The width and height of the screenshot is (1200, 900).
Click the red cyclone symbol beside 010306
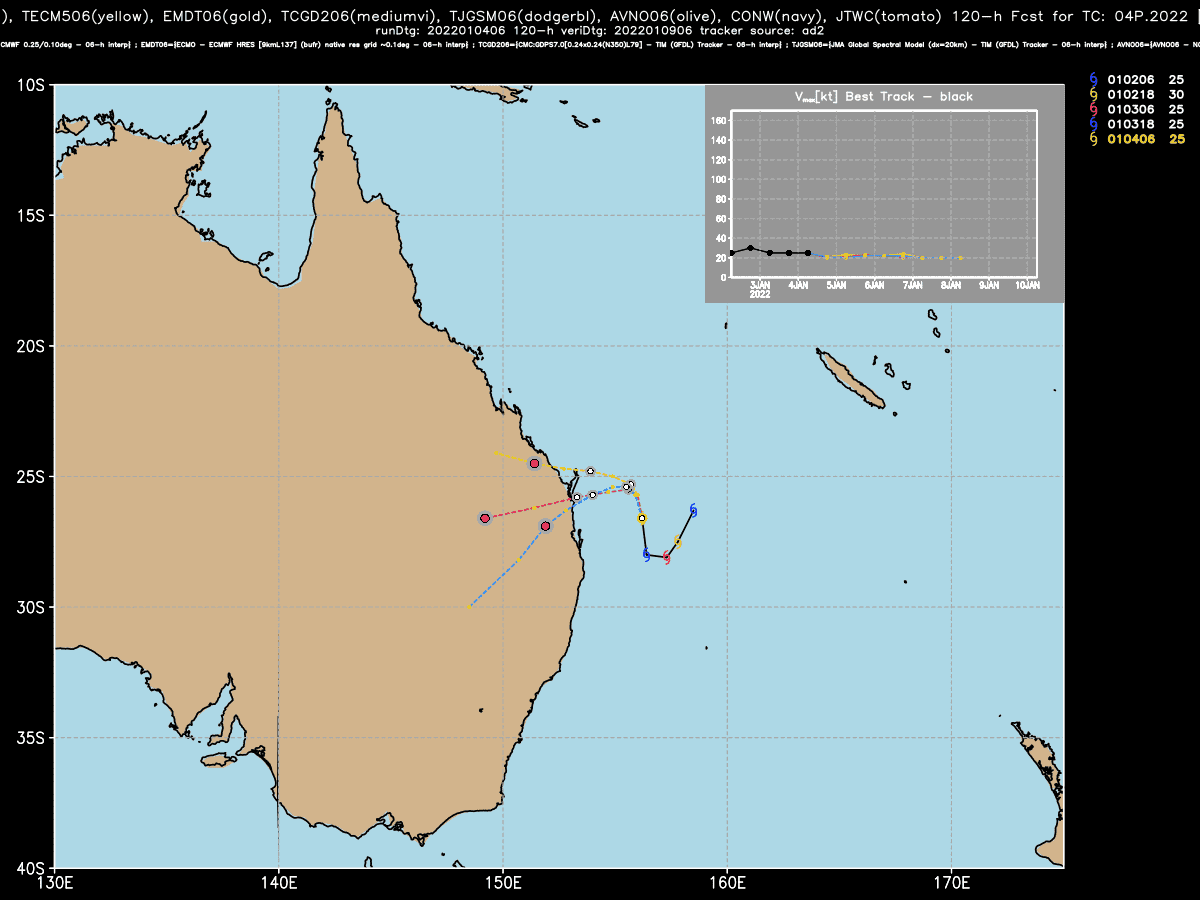tap(1093, 109)
